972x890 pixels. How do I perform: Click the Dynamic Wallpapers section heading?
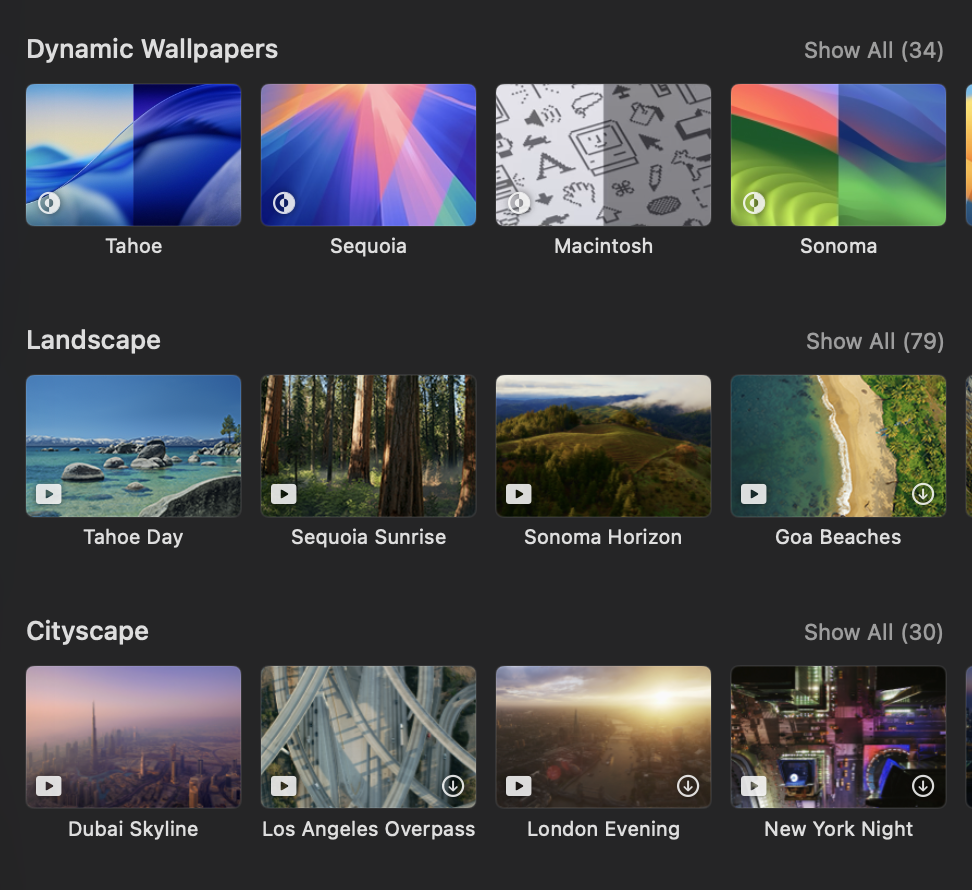click(x=152, y=50)
